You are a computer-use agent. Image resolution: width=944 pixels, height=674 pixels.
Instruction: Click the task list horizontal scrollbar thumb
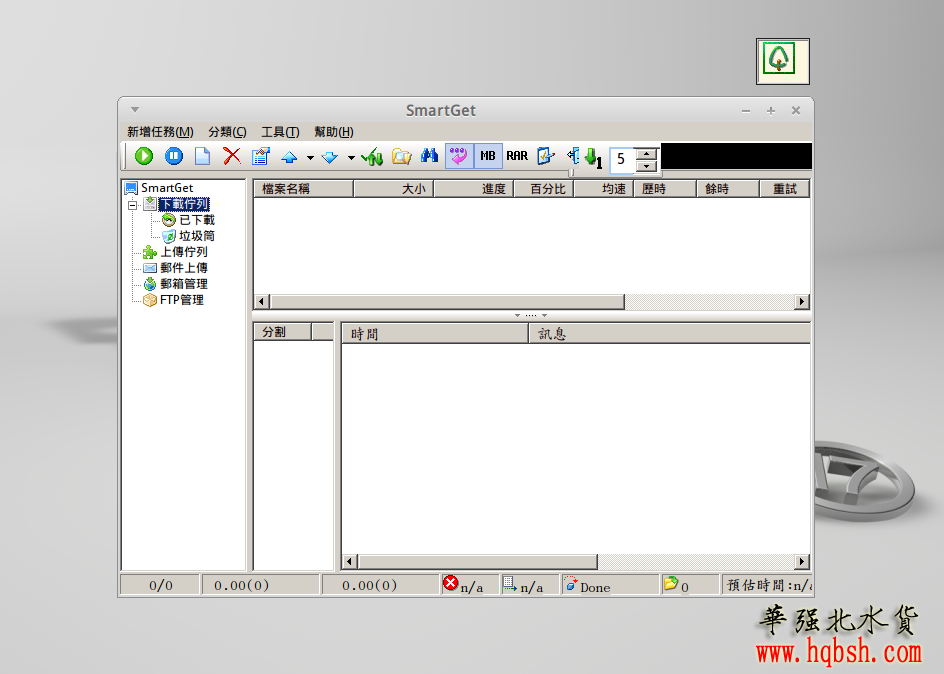coord(447,301)
